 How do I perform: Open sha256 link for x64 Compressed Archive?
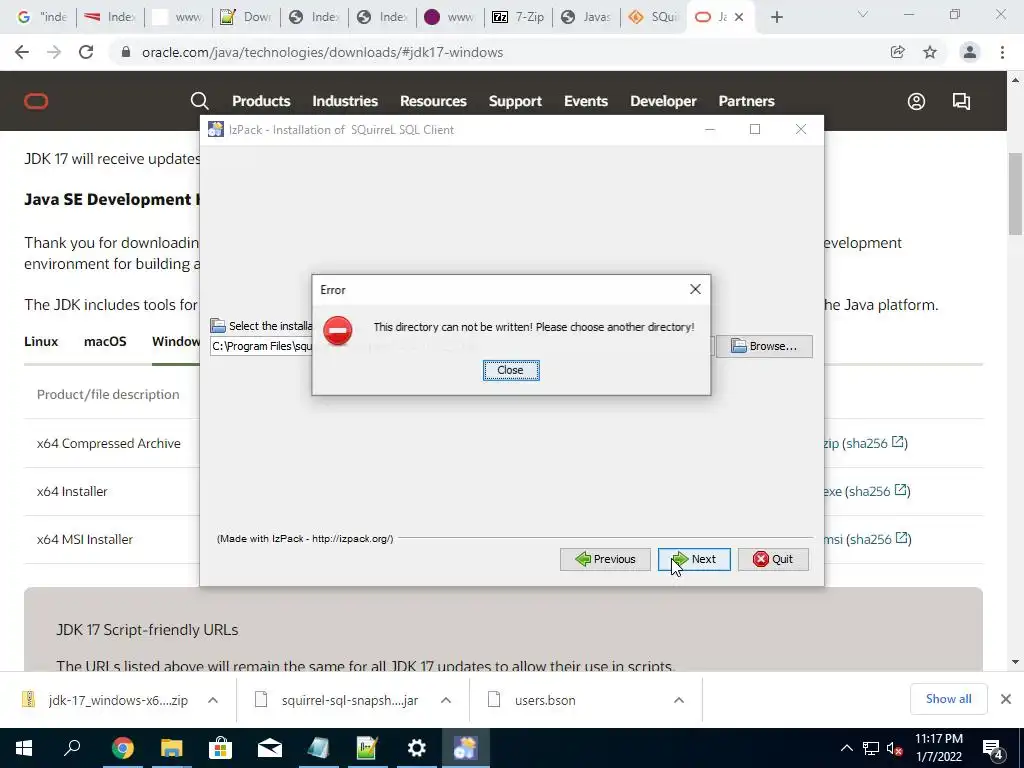pos(874,443)
